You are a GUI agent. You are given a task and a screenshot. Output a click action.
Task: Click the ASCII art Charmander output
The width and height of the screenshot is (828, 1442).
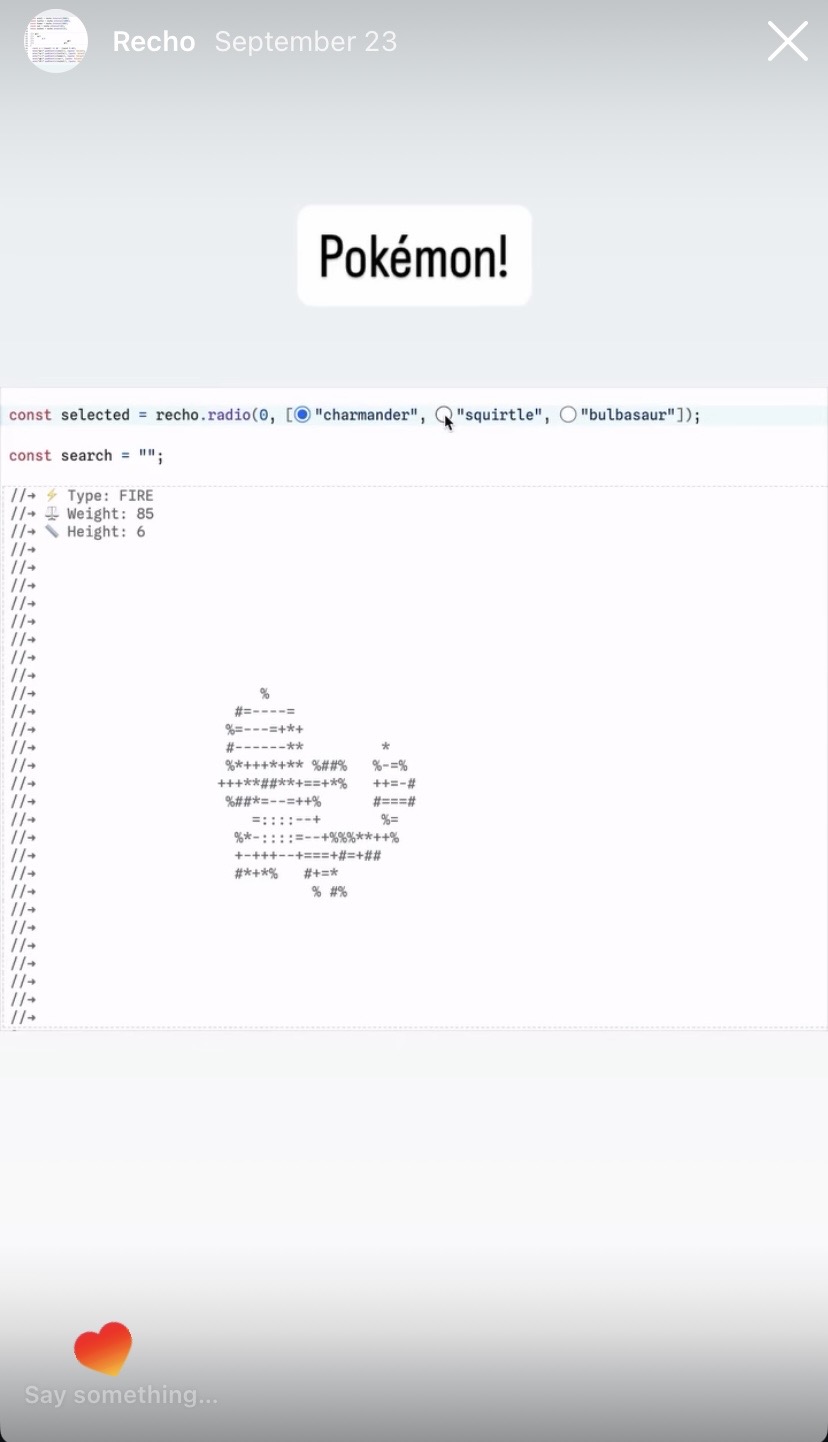point(315,792)
